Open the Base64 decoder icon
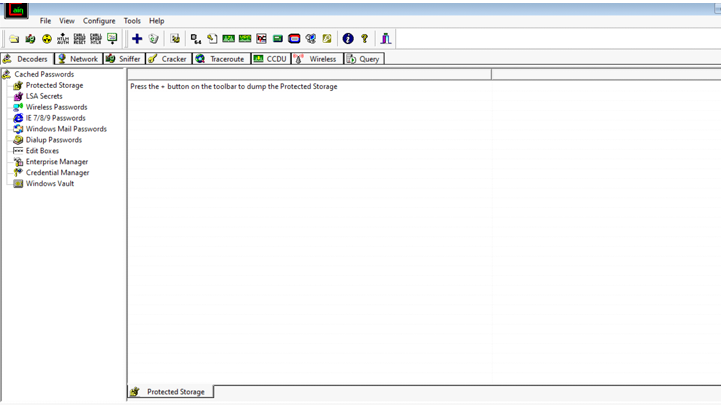The image size is (722, 407). 196,39
